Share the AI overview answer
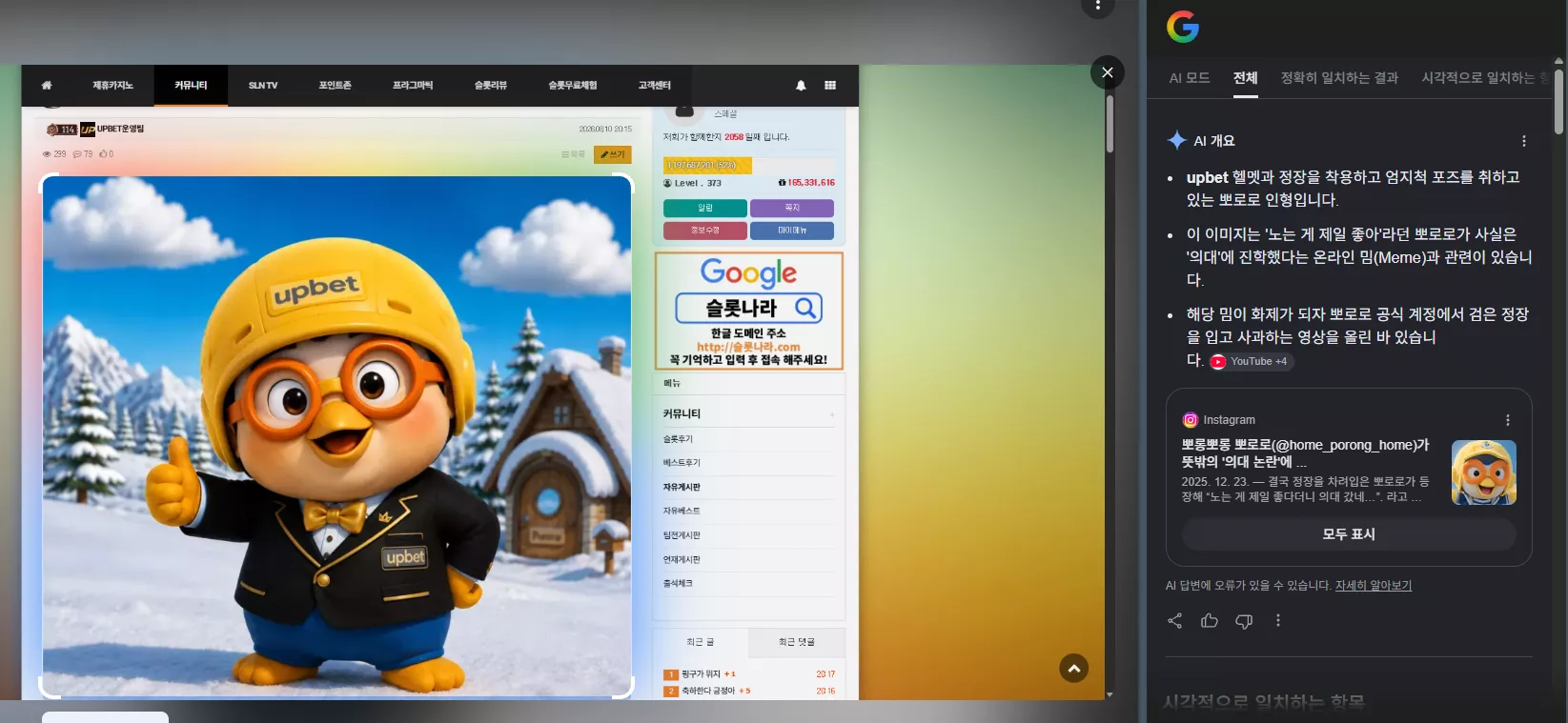 (x=1175, y=621)
